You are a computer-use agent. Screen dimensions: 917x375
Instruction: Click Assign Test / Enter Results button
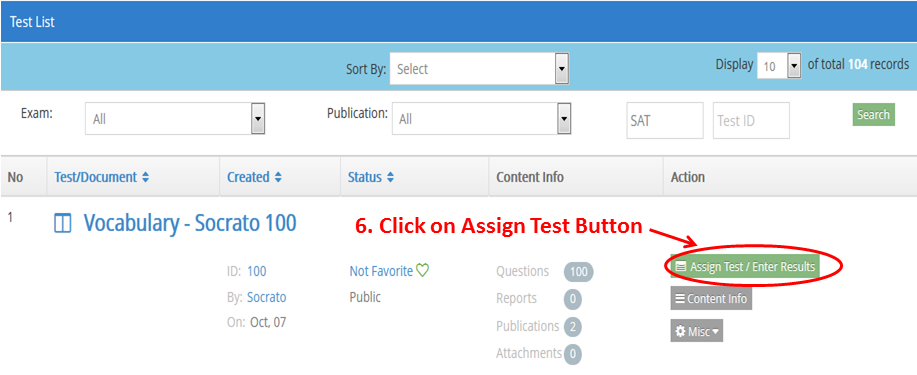(745, 266)
